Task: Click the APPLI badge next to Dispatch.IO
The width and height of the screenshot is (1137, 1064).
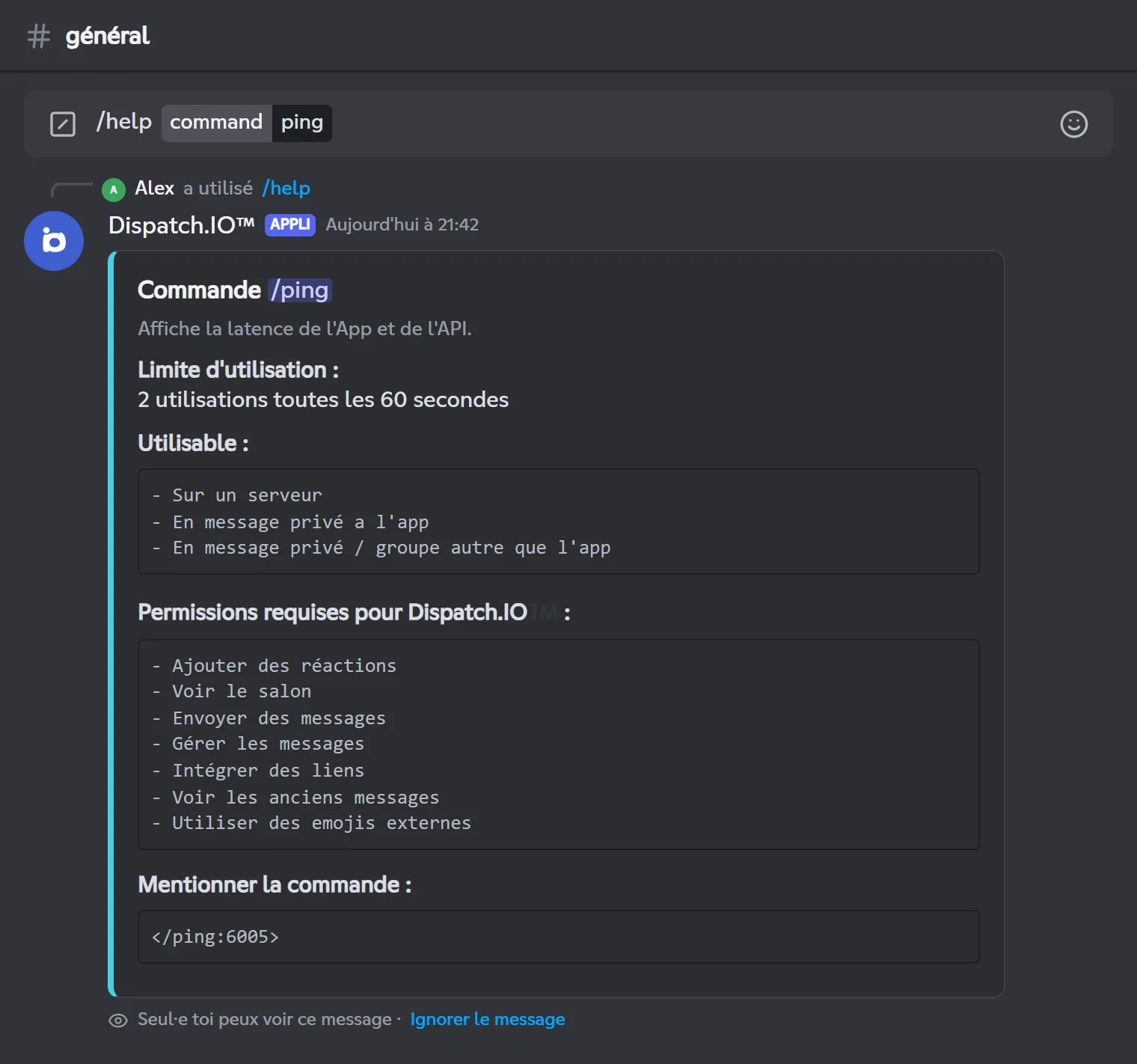Action: pos(290,224)
